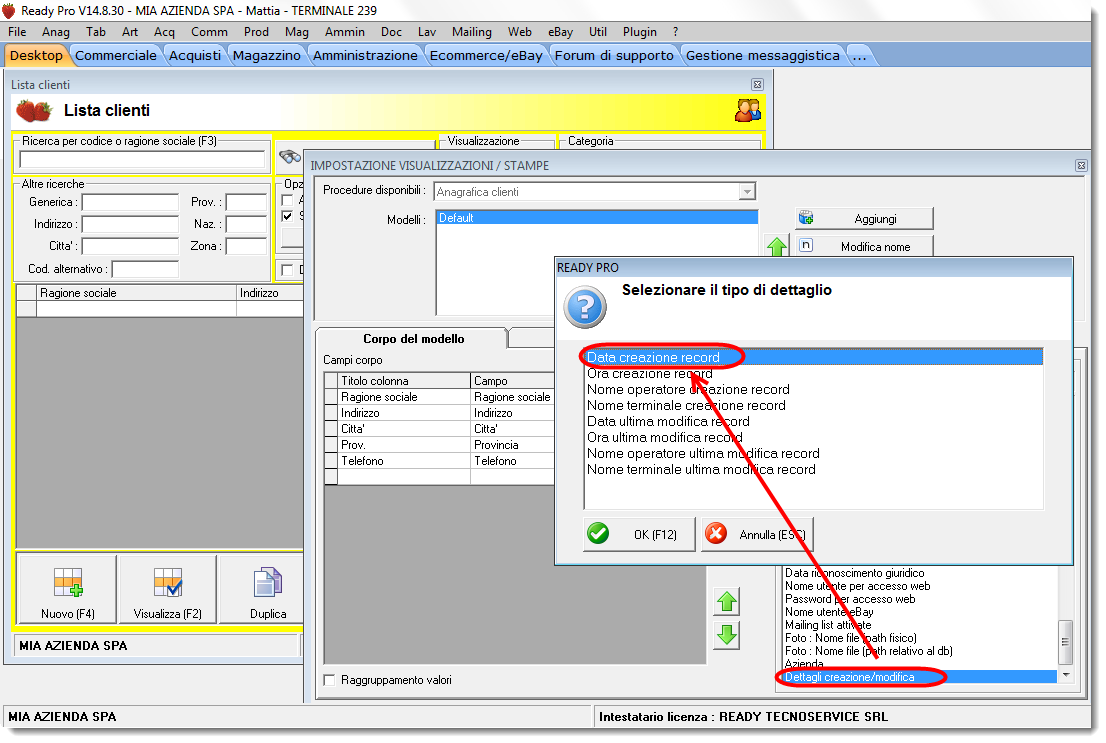Click the strawberry logo beside Lista clienti
Image resolution: width=1106 pixels, height=743 pixels.
34,111
